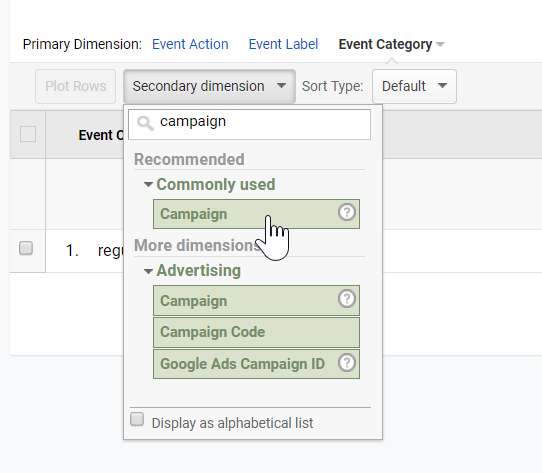
Task: Open help icon for Advertising Campaign
Action: pyautogui.click(x=347, y=298)
